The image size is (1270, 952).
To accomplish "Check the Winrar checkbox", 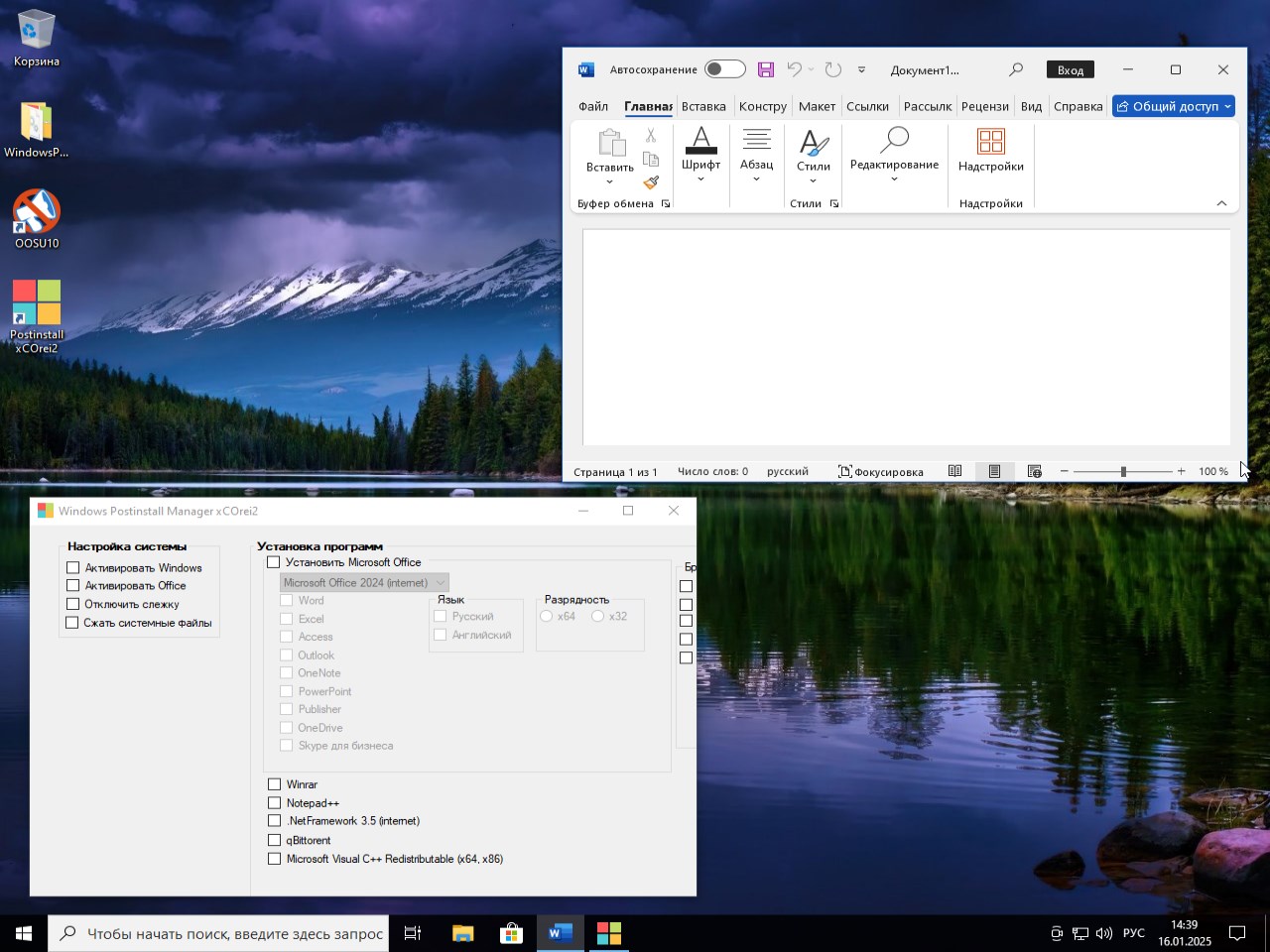I will (275, 784).
